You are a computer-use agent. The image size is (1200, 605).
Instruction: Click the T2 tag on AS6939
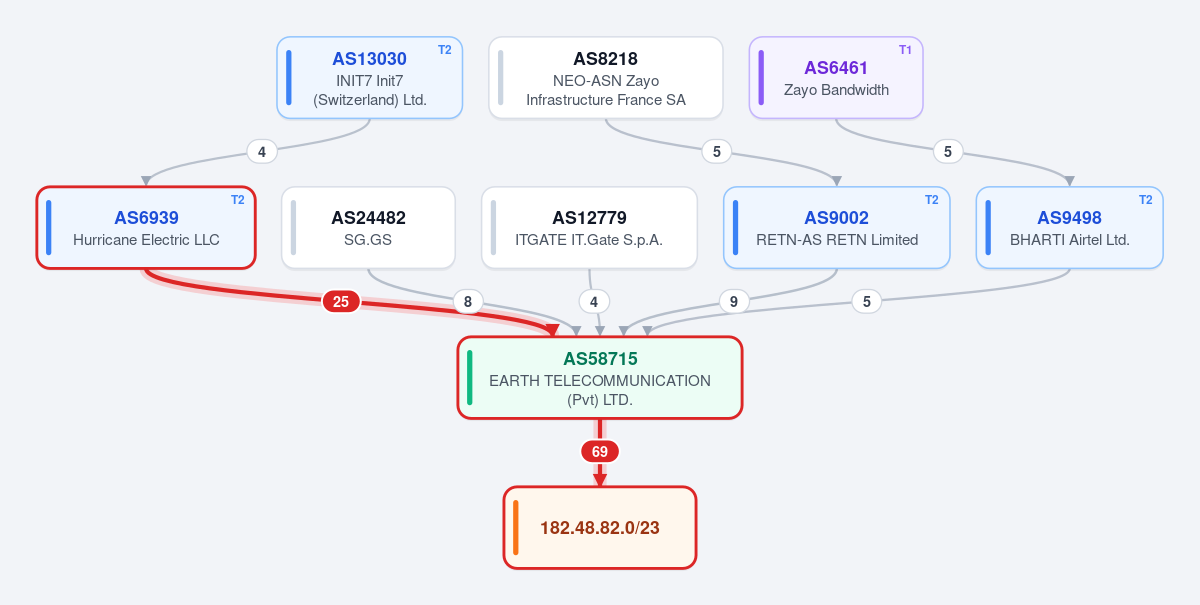(238, 200)
